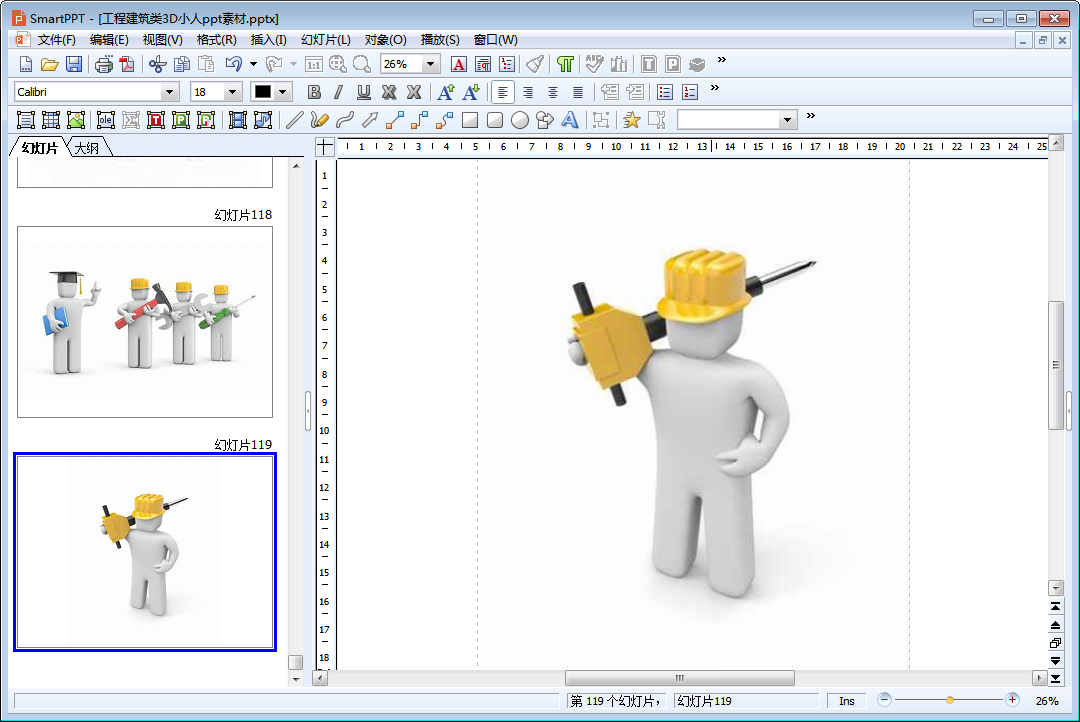Select the ellipse shape tool
1080x722 pixels.
(x=520, y=120)
